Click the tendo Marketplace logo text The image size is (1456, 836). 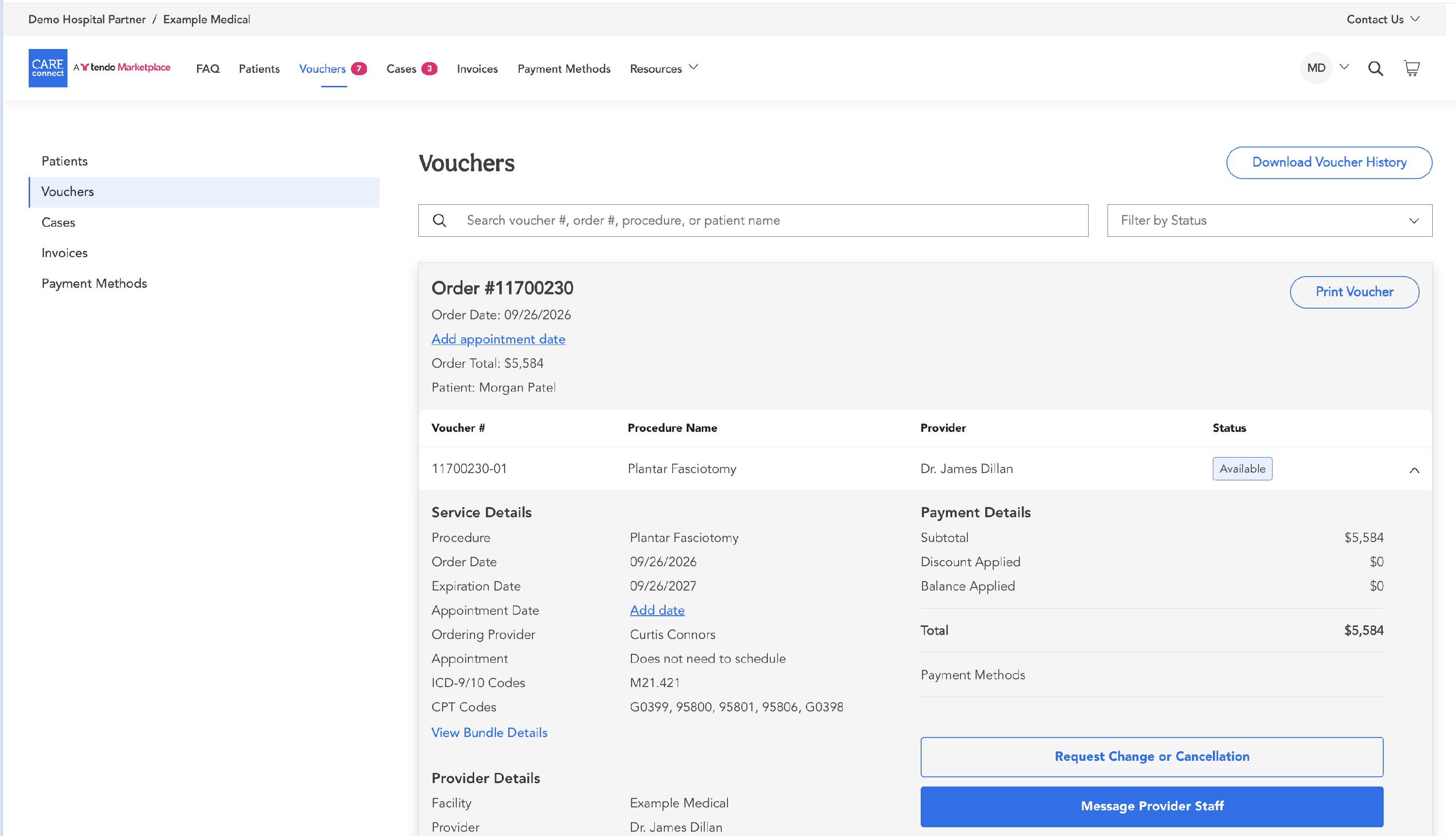pos(122,67)
